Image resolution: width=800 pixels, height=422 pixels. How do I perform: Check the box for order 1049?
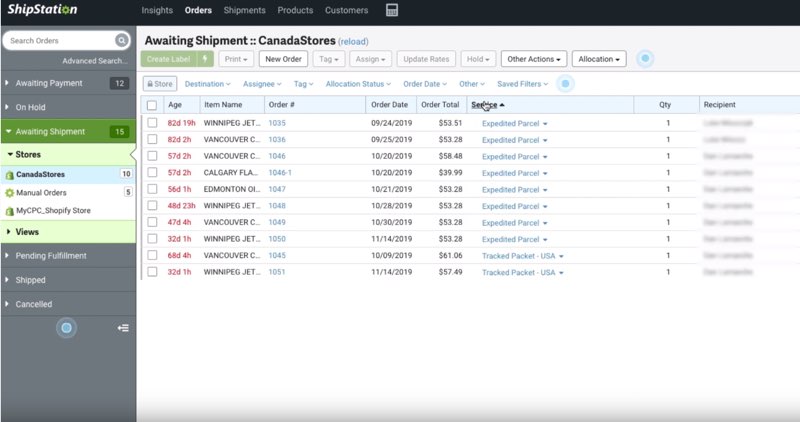[152, 222]
